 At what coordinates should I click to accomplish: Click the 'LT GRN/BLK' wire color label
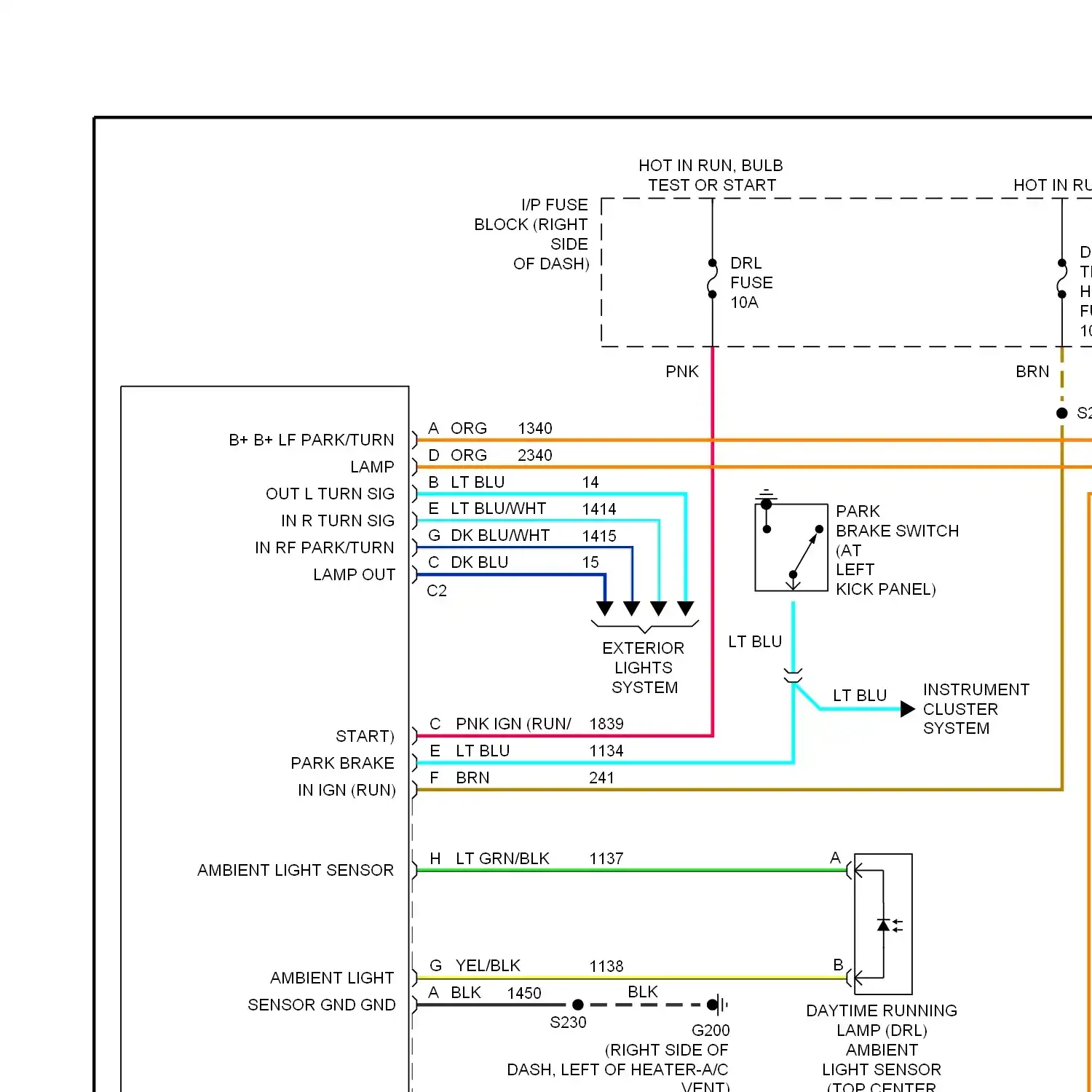click(502, 858)
